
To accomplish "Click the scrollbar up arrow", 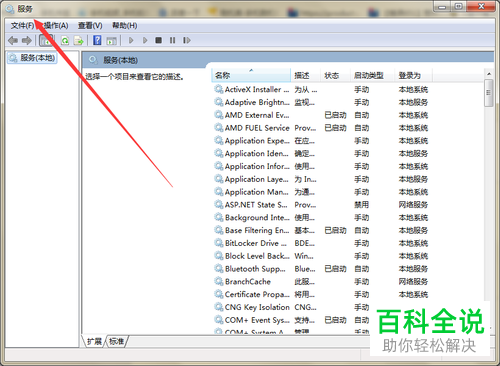I will tap(489, 74).
